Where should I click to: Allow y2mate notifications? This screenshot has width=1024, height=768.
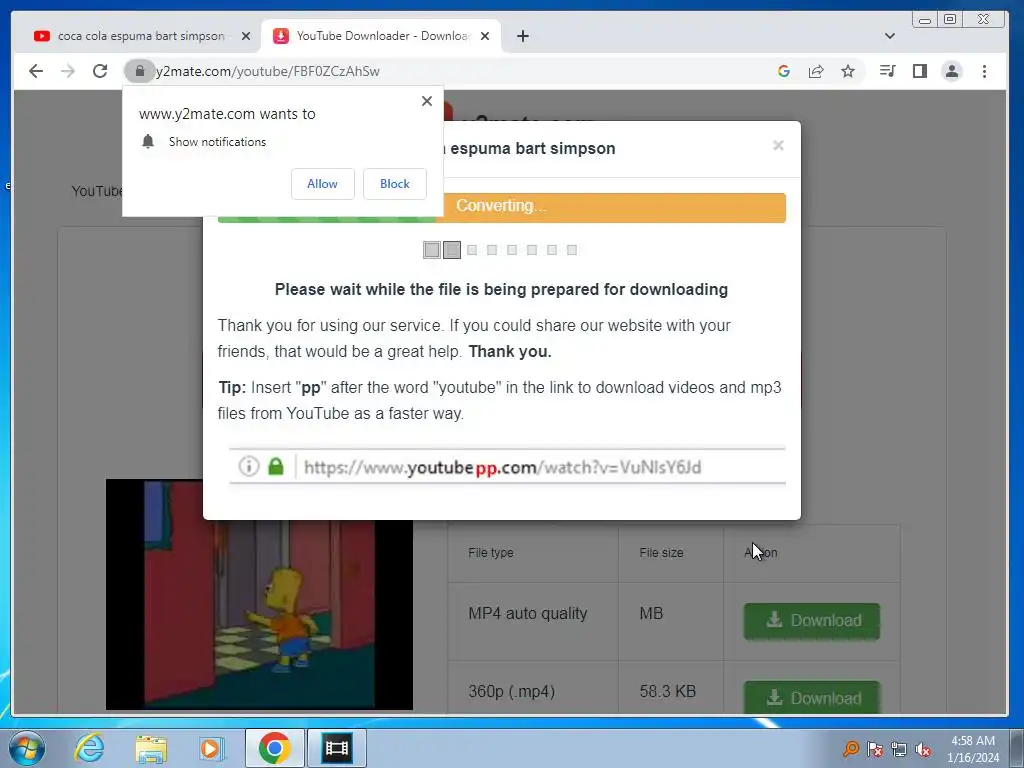tap(323, 184)
